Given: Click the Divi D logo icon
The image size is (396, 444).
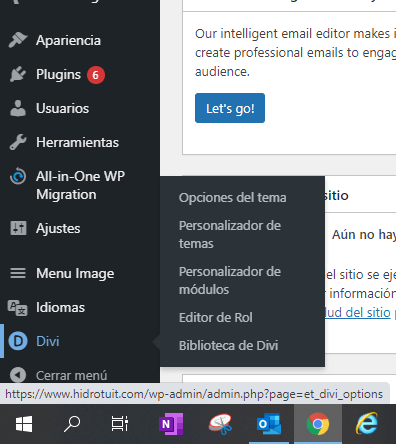Looking at the screenshot, I should click(x=18, y=341).
